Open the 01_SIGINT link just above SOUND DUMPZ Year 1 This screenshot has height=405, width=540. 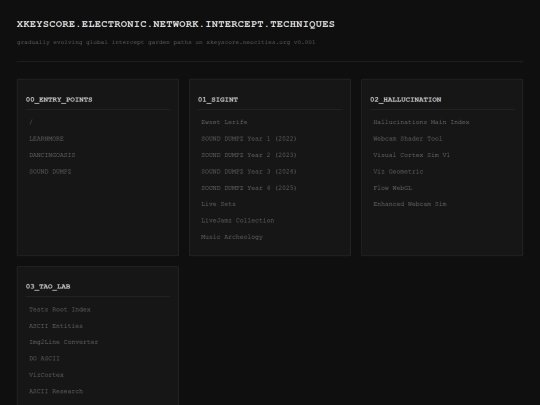coord(224,122)
